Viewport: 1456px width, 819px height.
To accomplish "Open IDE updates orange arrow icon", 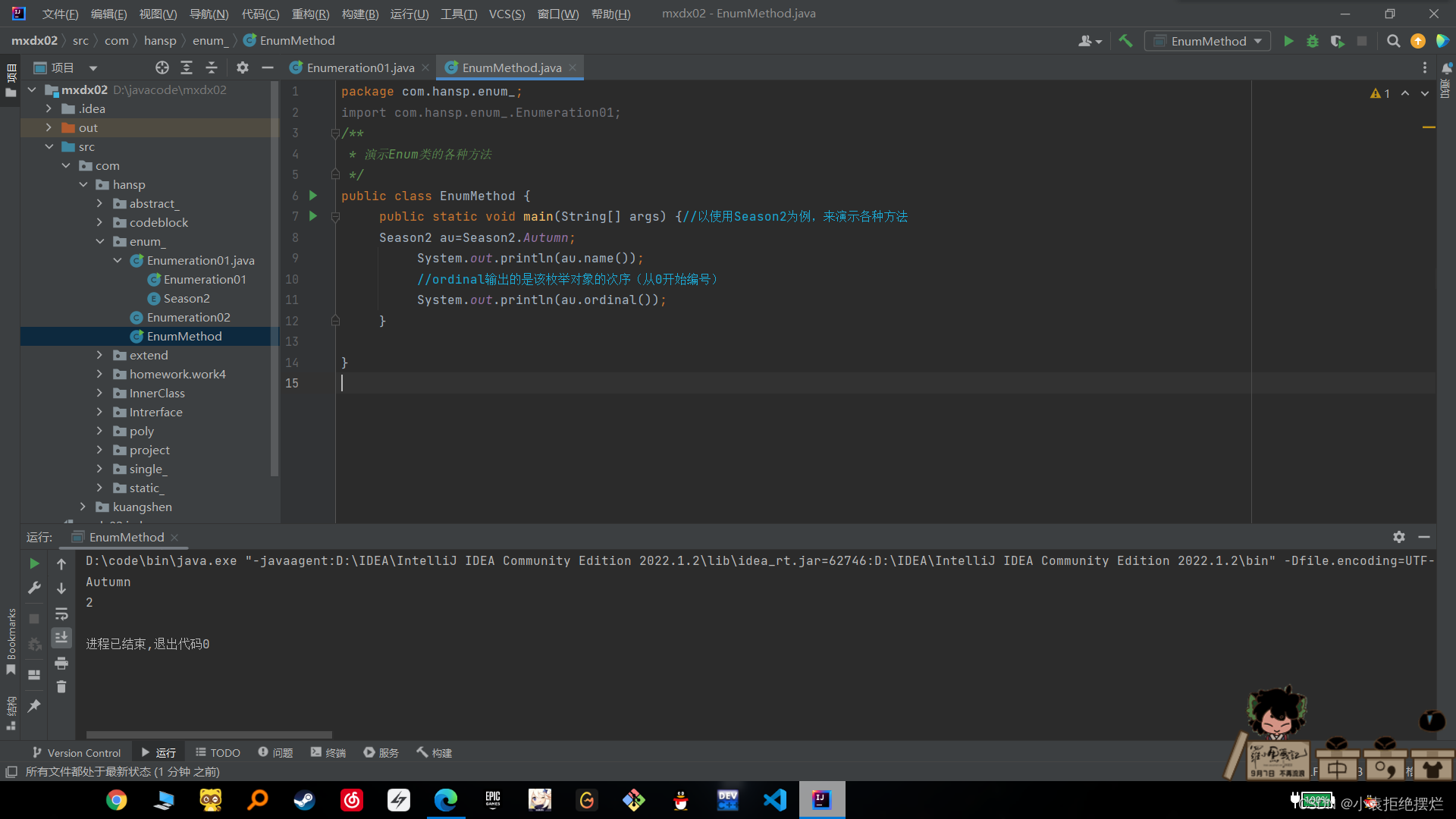I will [1418, 41].
